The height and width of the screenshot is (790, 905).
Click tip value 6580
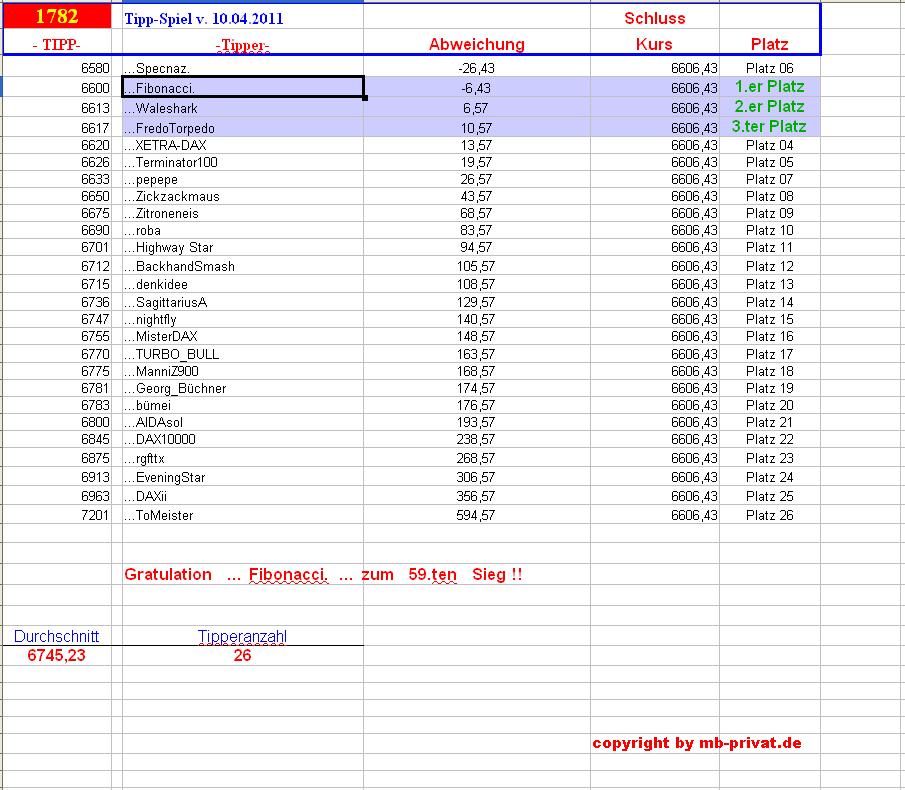tap(95, 68)
